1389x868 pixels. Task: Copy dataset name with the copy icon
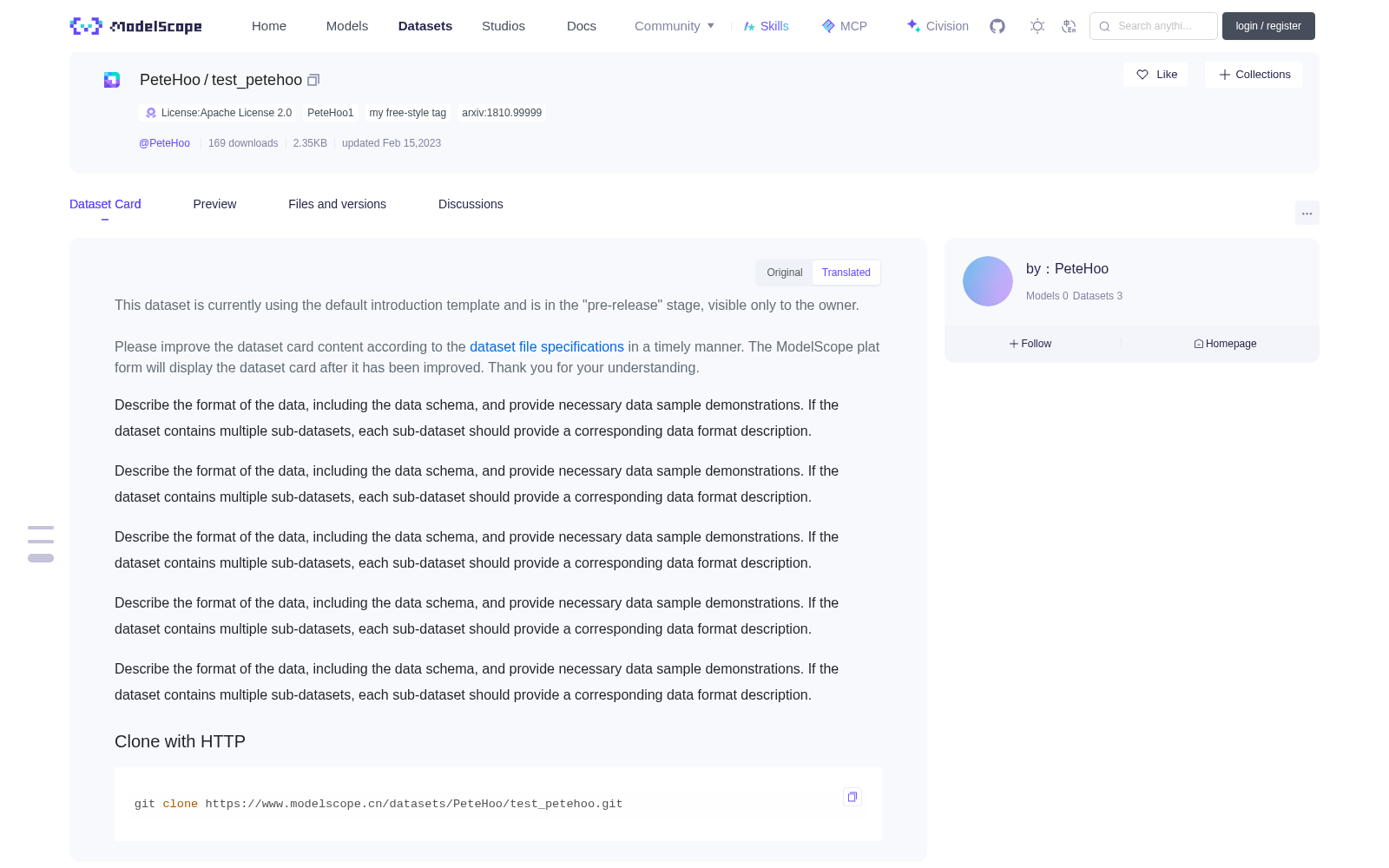(x=313, y=80)
